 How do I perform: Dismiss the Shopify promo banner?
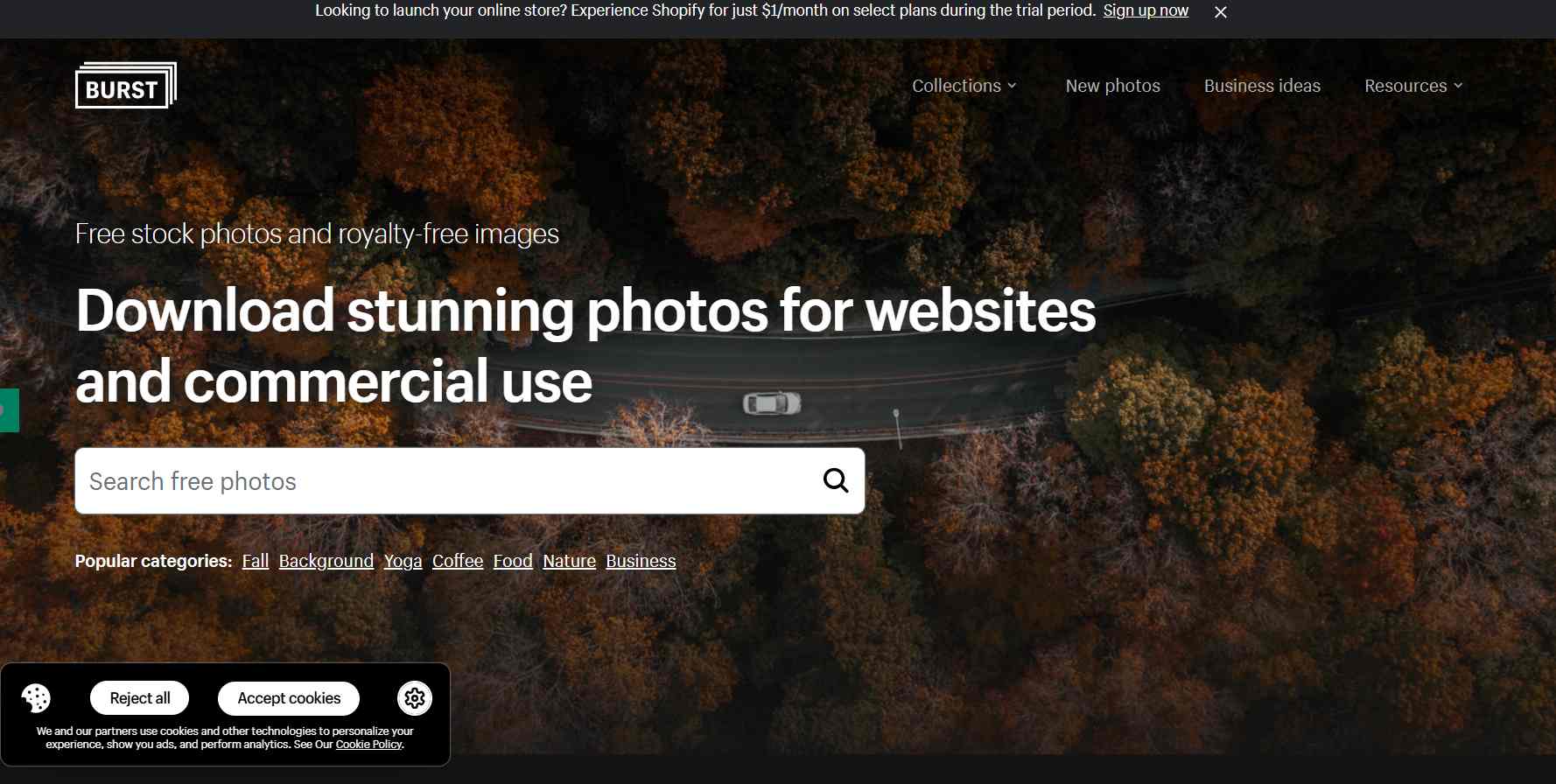click(x=1221, y=12)
